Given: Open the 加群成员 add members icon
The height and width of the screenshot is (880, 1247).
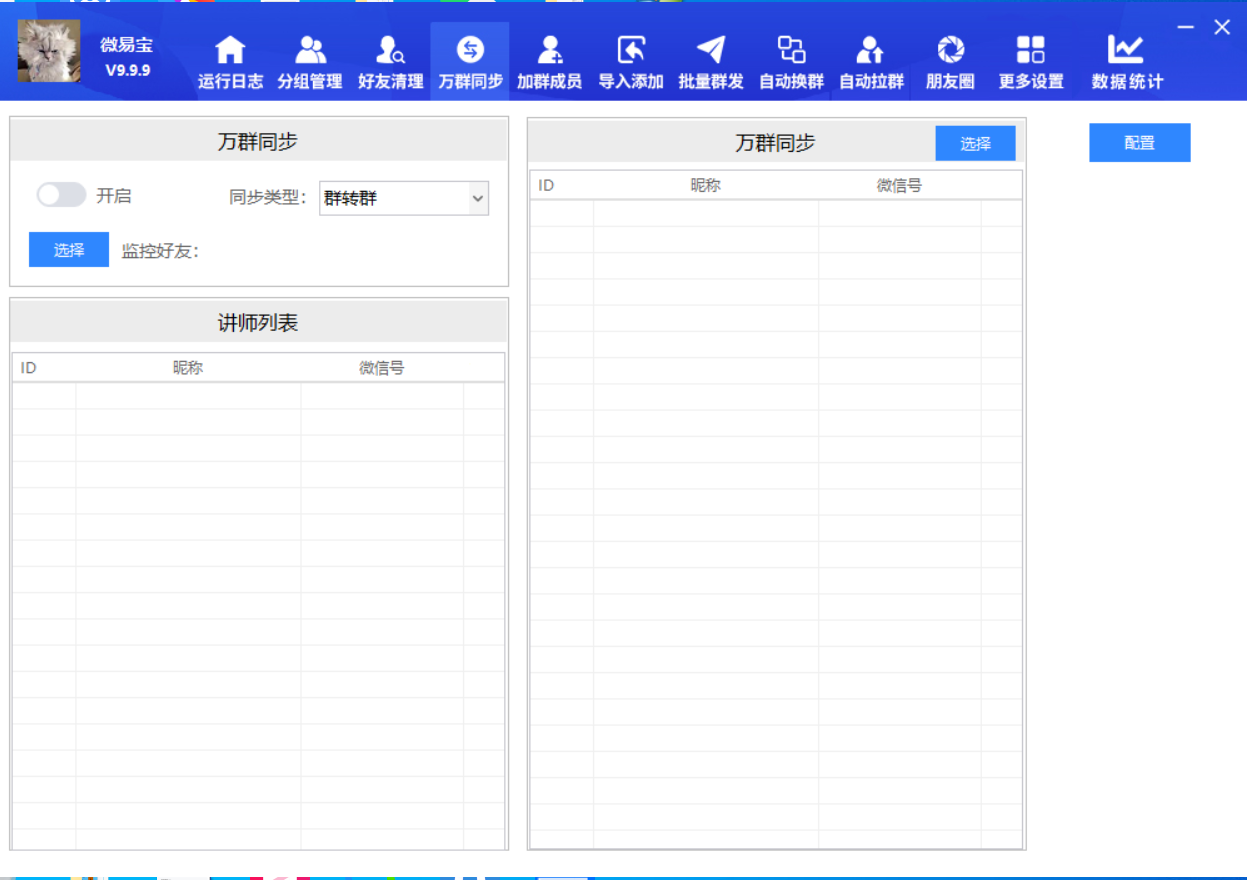Looking at the screenshot, I should click(549, 50).
